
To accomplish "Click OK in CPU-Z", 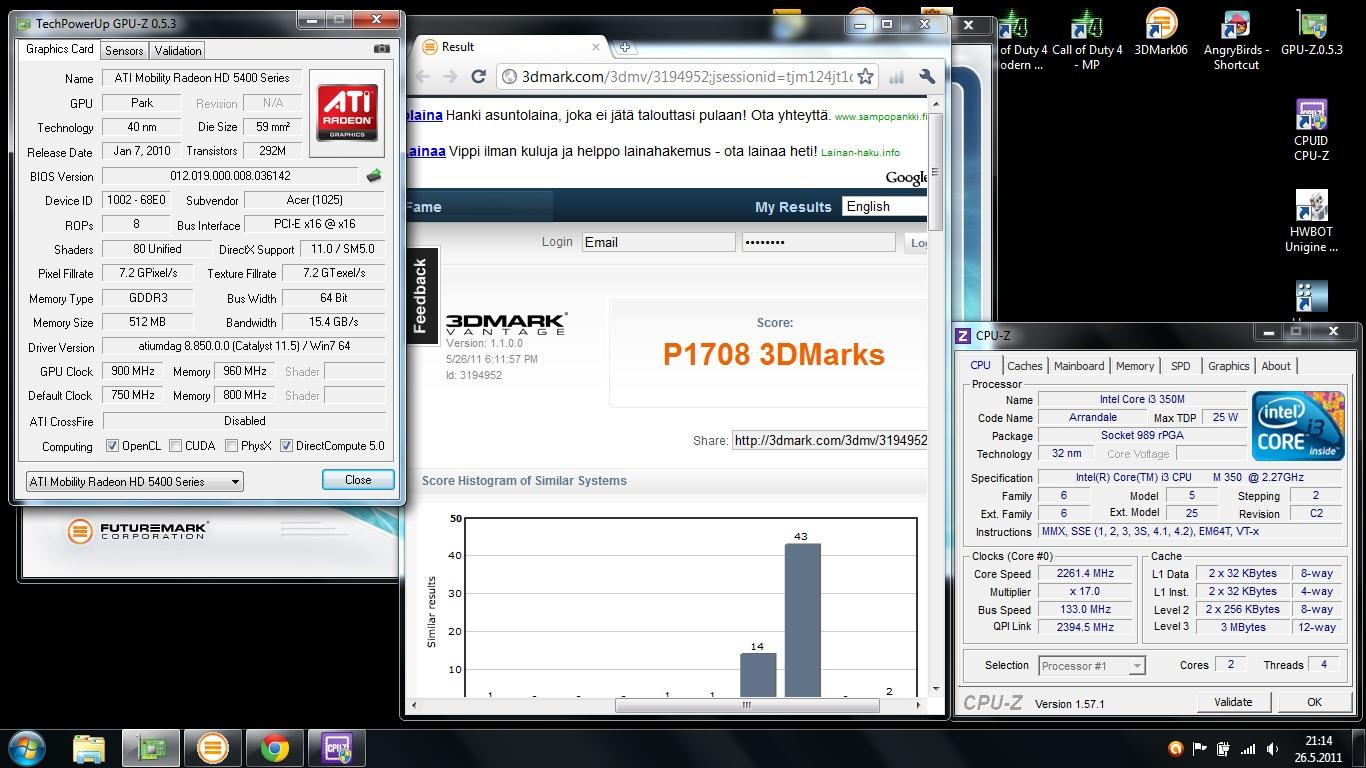I will click(1314, 702).
